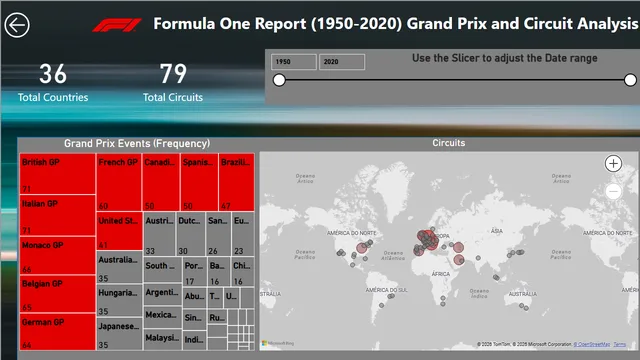This screenshot has height=360, width=640.
Task: Open the OpenStreetMap attribution link
Action: pos(591,344)
